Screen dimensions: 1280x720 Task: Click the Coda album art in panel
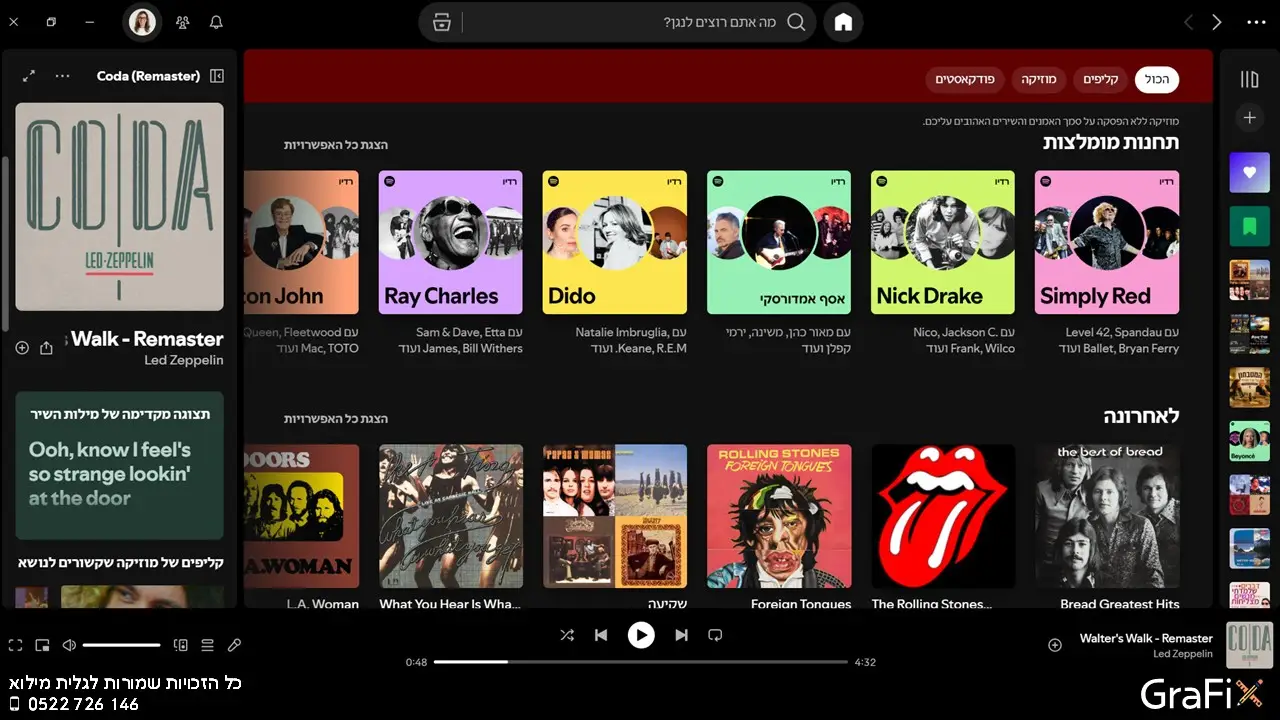click(120, 207)
